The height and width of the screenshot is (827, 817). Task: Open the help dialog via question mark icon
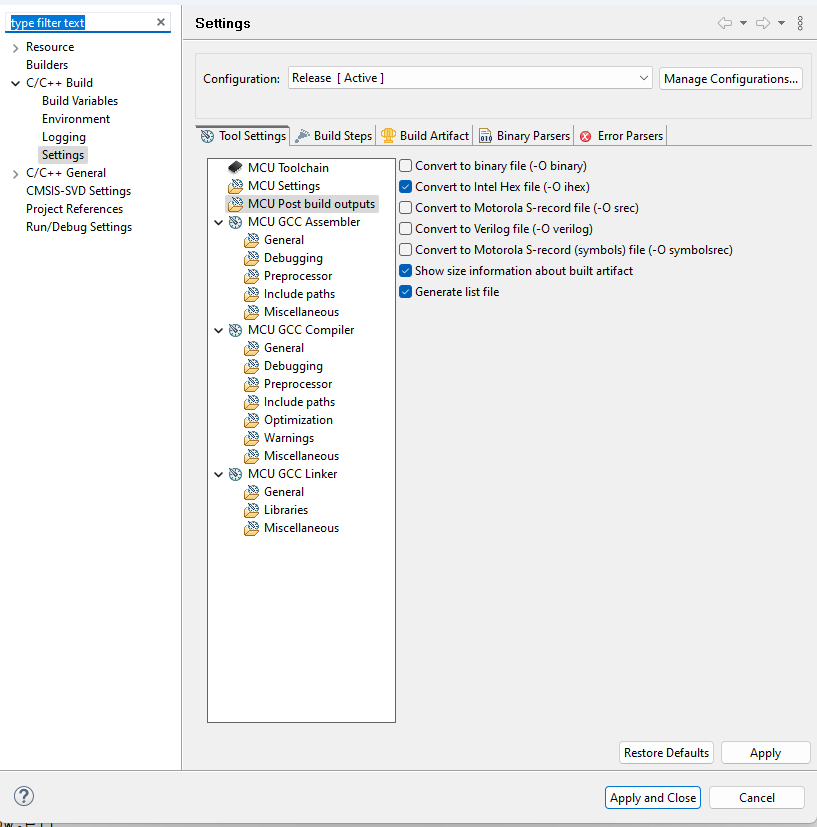click(x=22, y=795)
